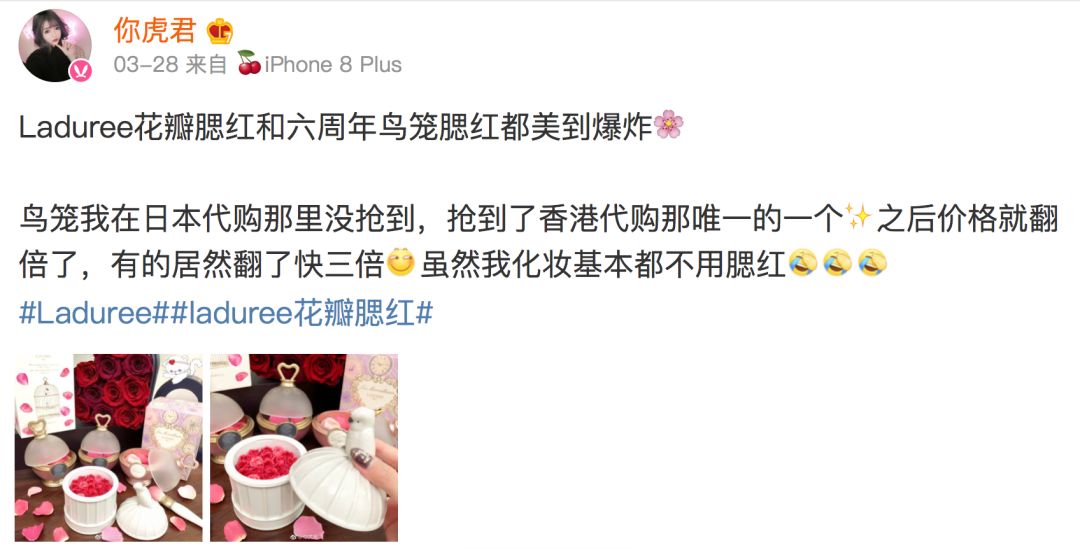Click the username 你虎君

155,30
